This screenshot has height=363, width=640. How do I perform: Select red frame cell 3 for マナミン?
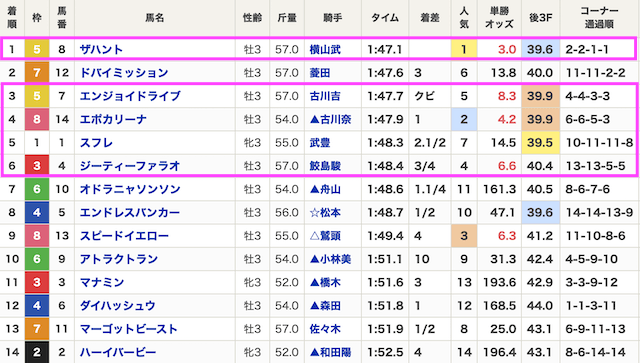coord(37,282)
